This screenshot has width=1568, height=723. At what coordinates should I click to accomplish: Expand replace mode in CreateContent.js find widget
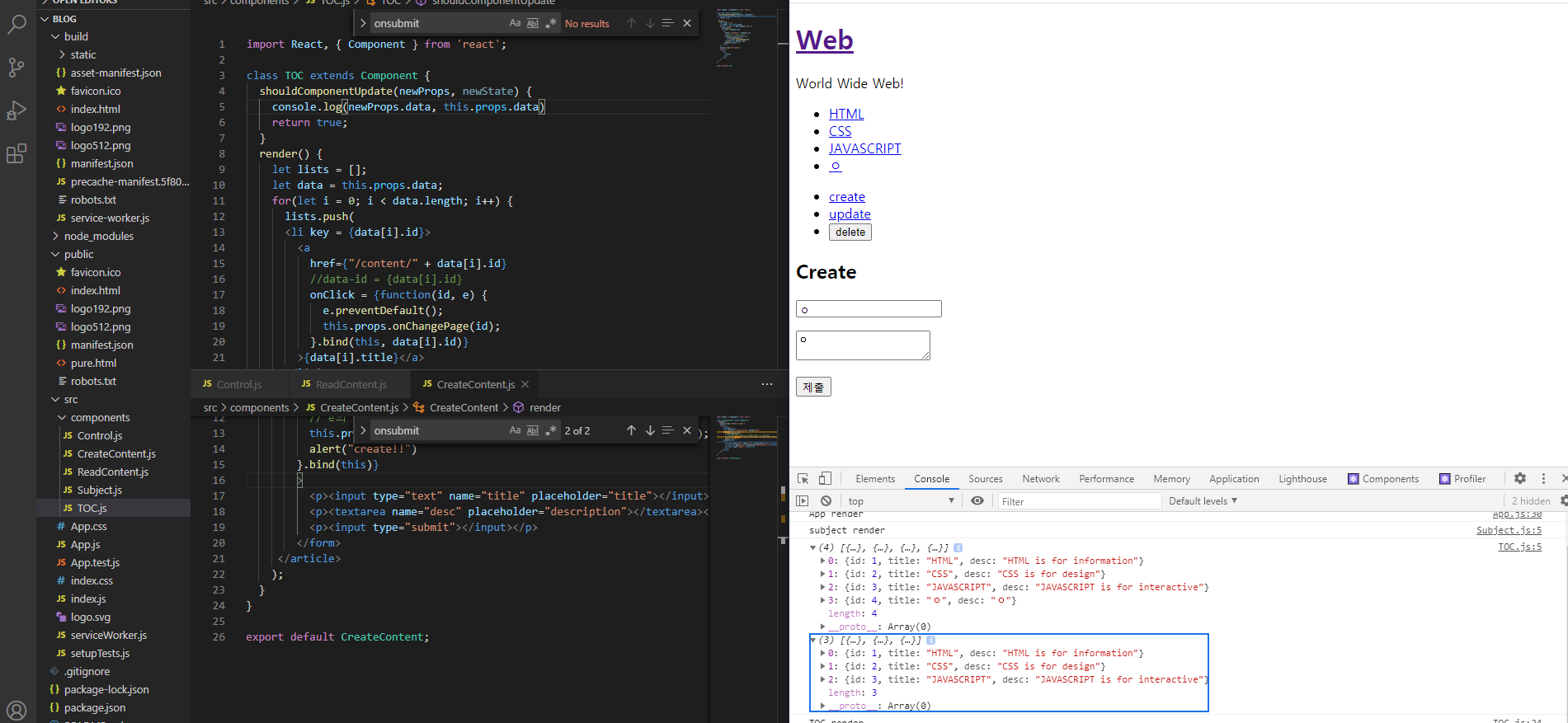363,430
